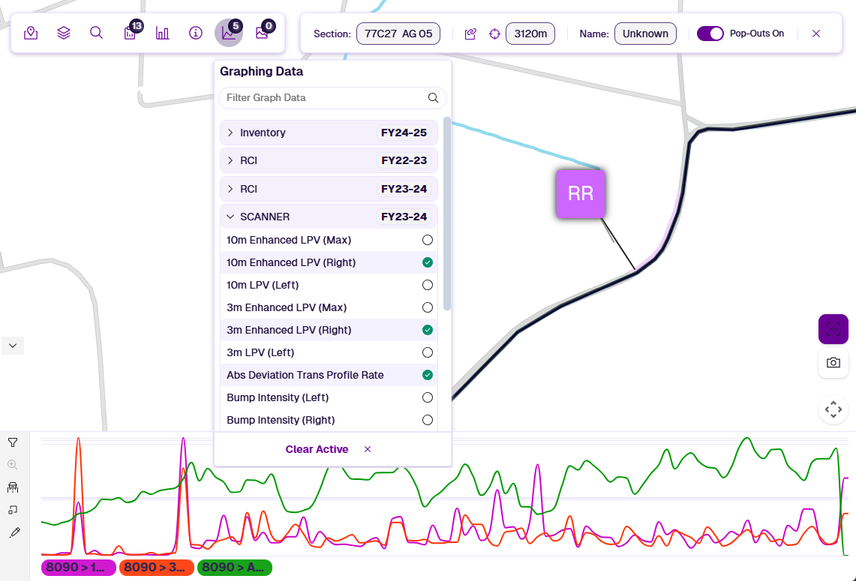Select 3m LPV (Left) option
856x581 pixels.
pos(427,353)
